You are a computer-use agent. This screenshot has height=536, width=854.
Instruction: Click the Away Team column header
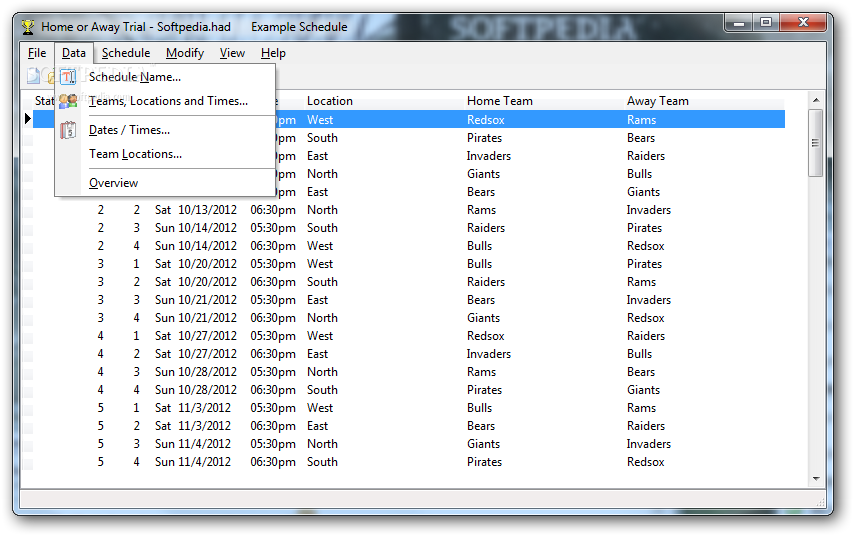657,101
